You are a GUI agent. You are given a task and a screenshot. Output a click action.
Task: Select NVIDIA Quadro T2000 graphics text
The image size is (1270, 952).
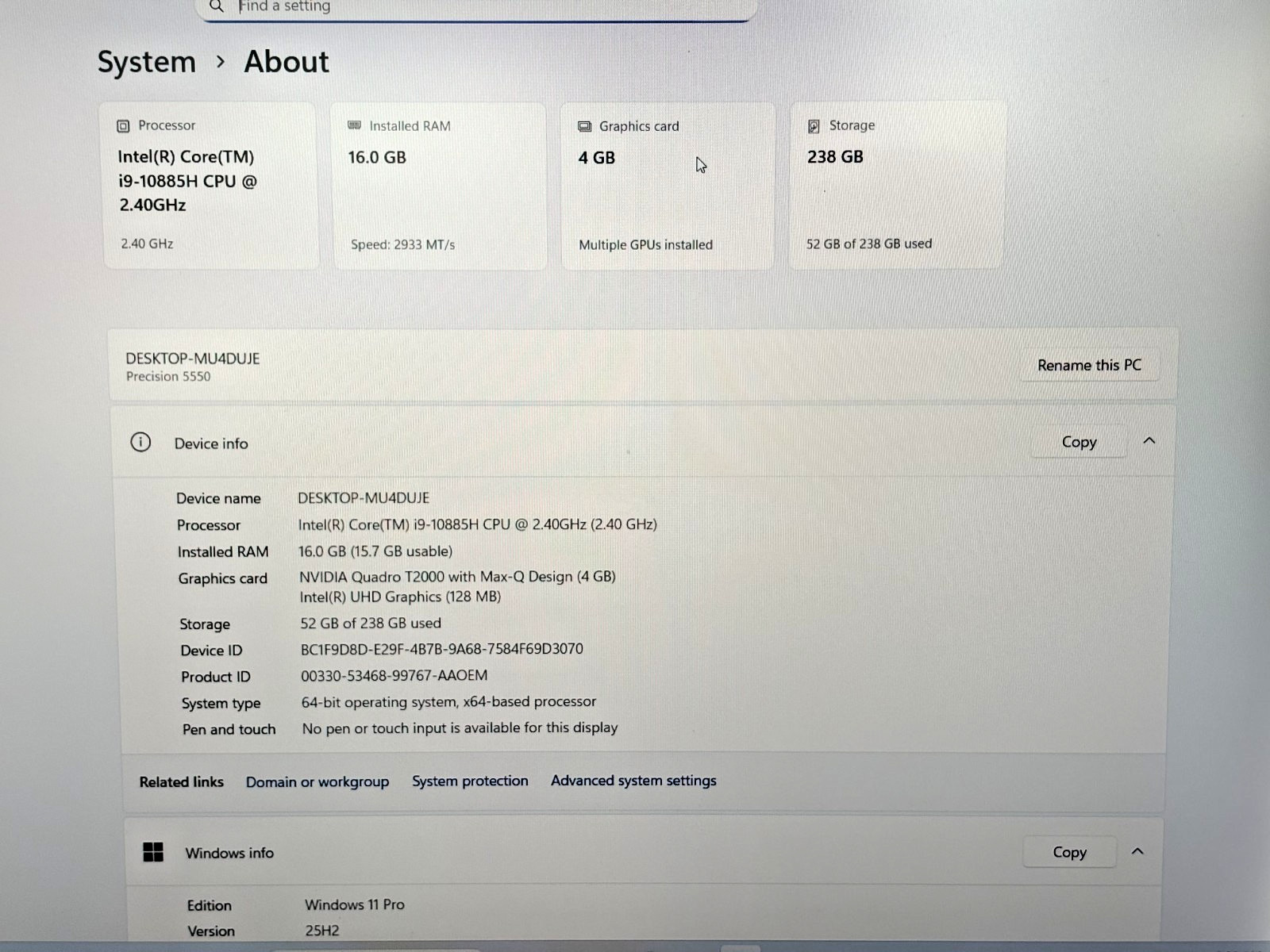coord(457,577)
